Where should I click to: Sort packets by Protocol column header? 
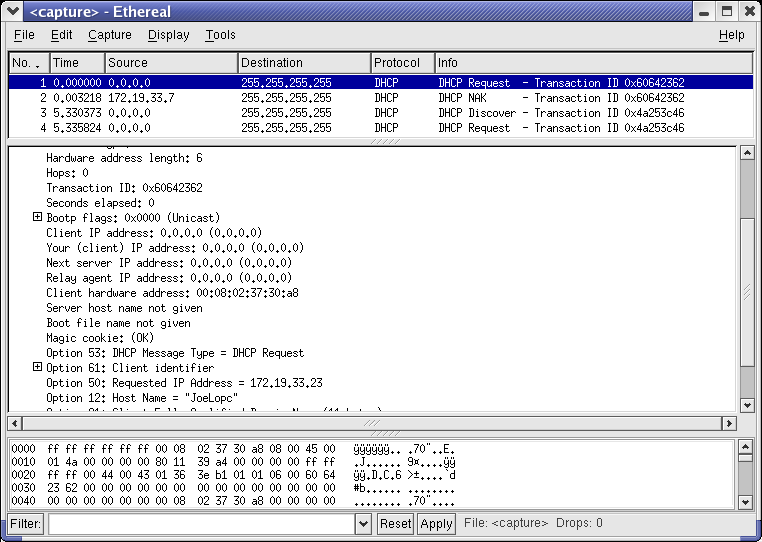click(402, 63)
